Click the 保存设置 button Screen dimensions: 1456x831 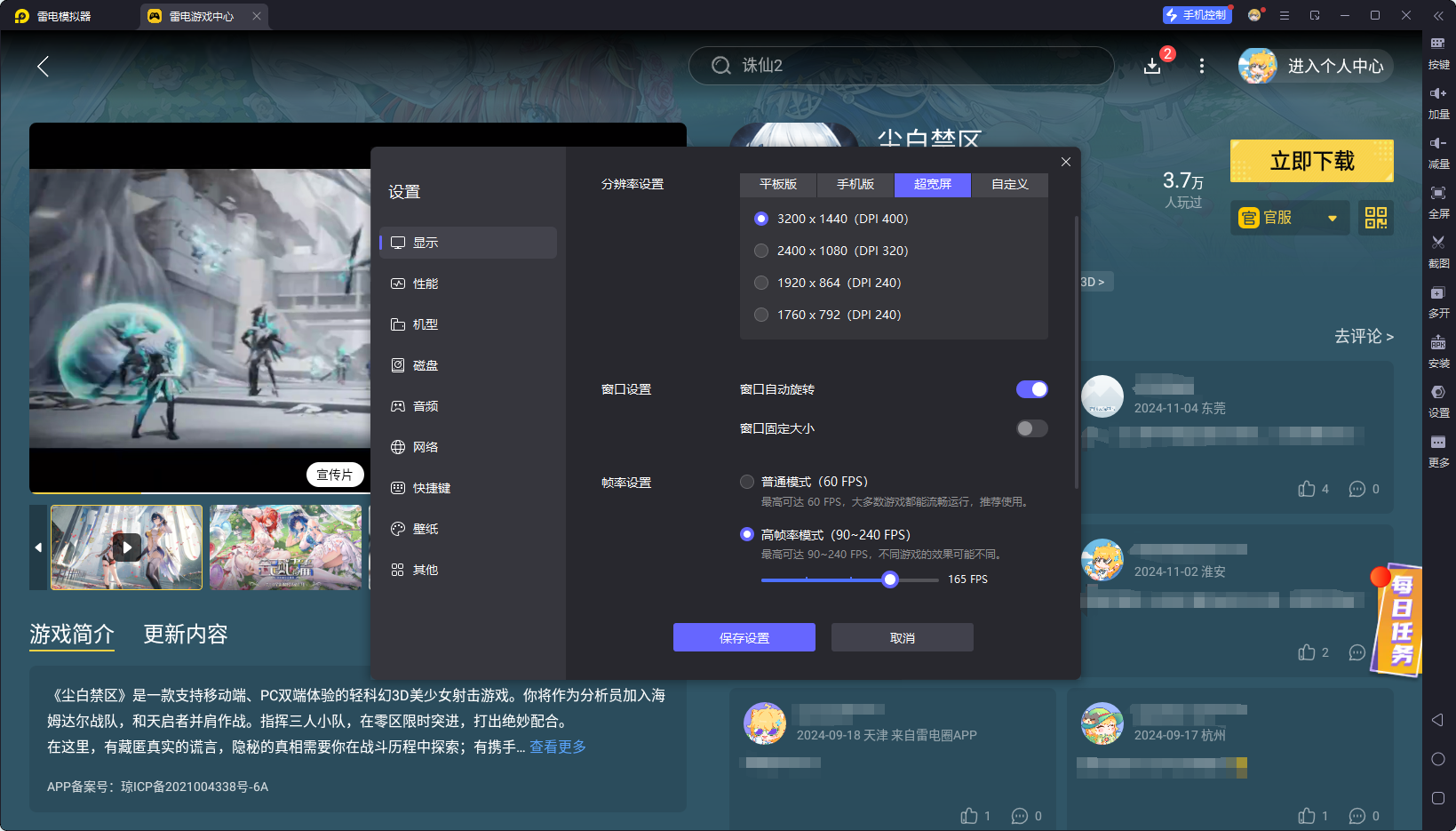coord(744,637)
